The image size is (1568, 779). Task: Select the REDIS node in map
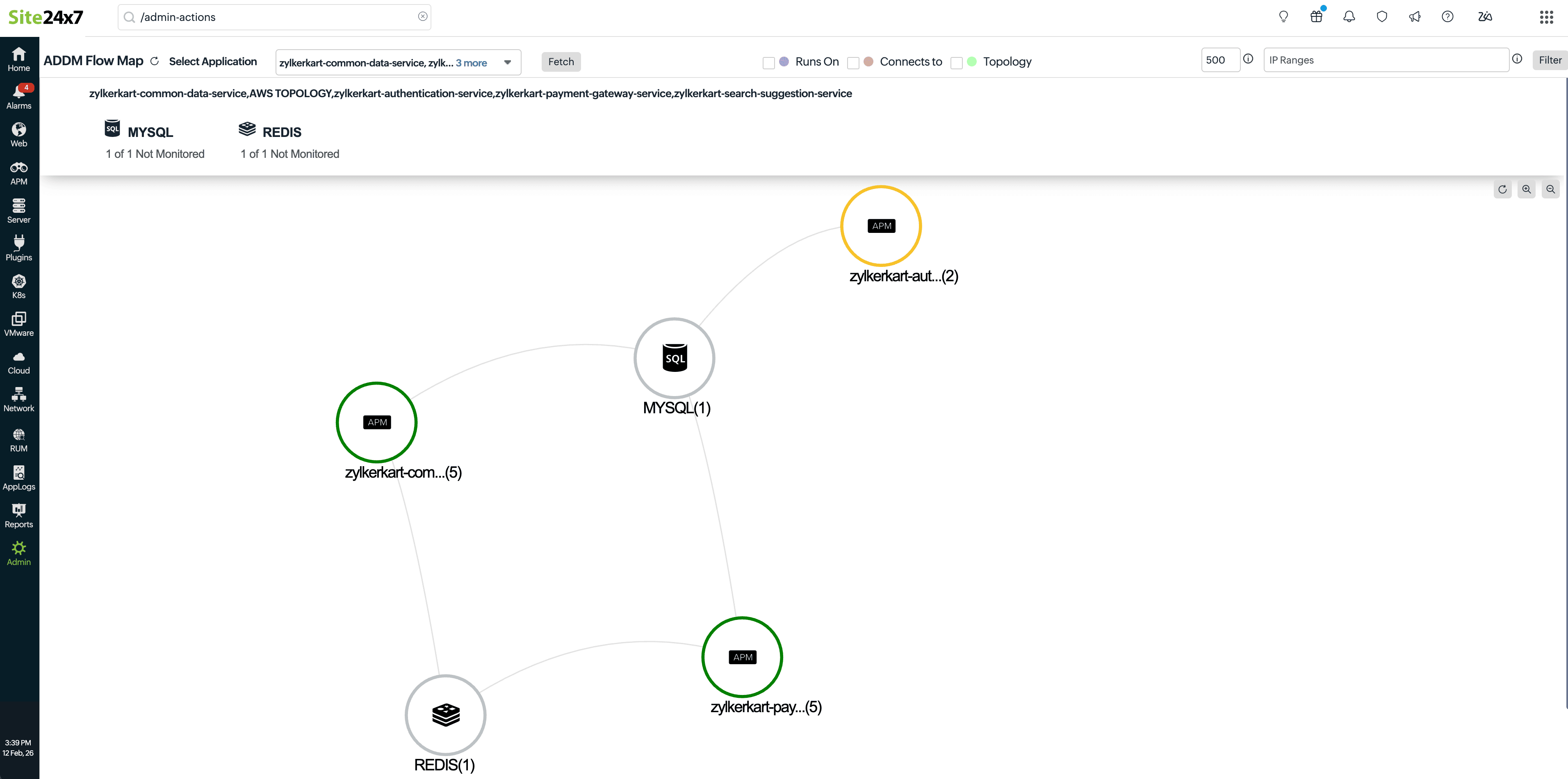446,715
